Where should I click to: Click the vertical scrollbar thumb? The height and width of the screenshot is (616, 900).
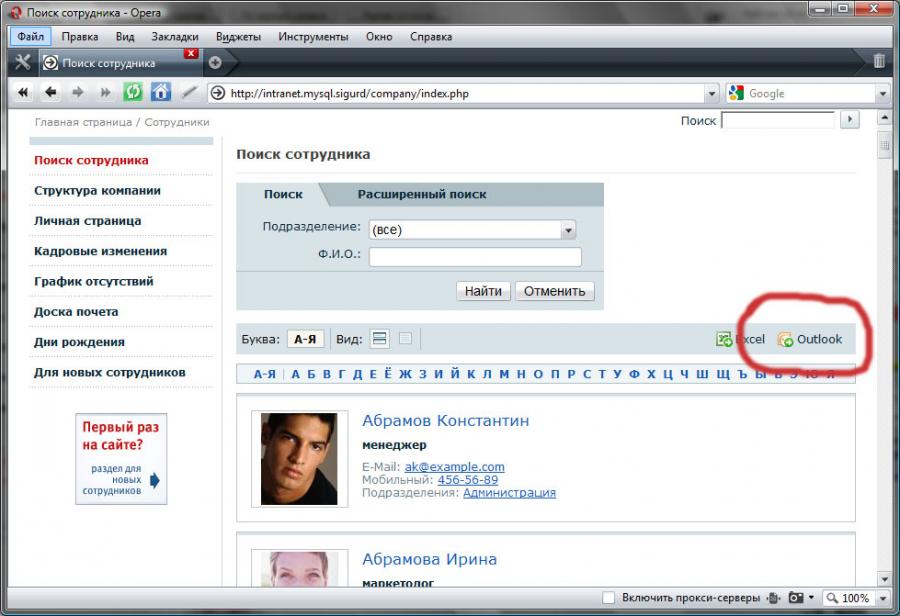point(884,145)
